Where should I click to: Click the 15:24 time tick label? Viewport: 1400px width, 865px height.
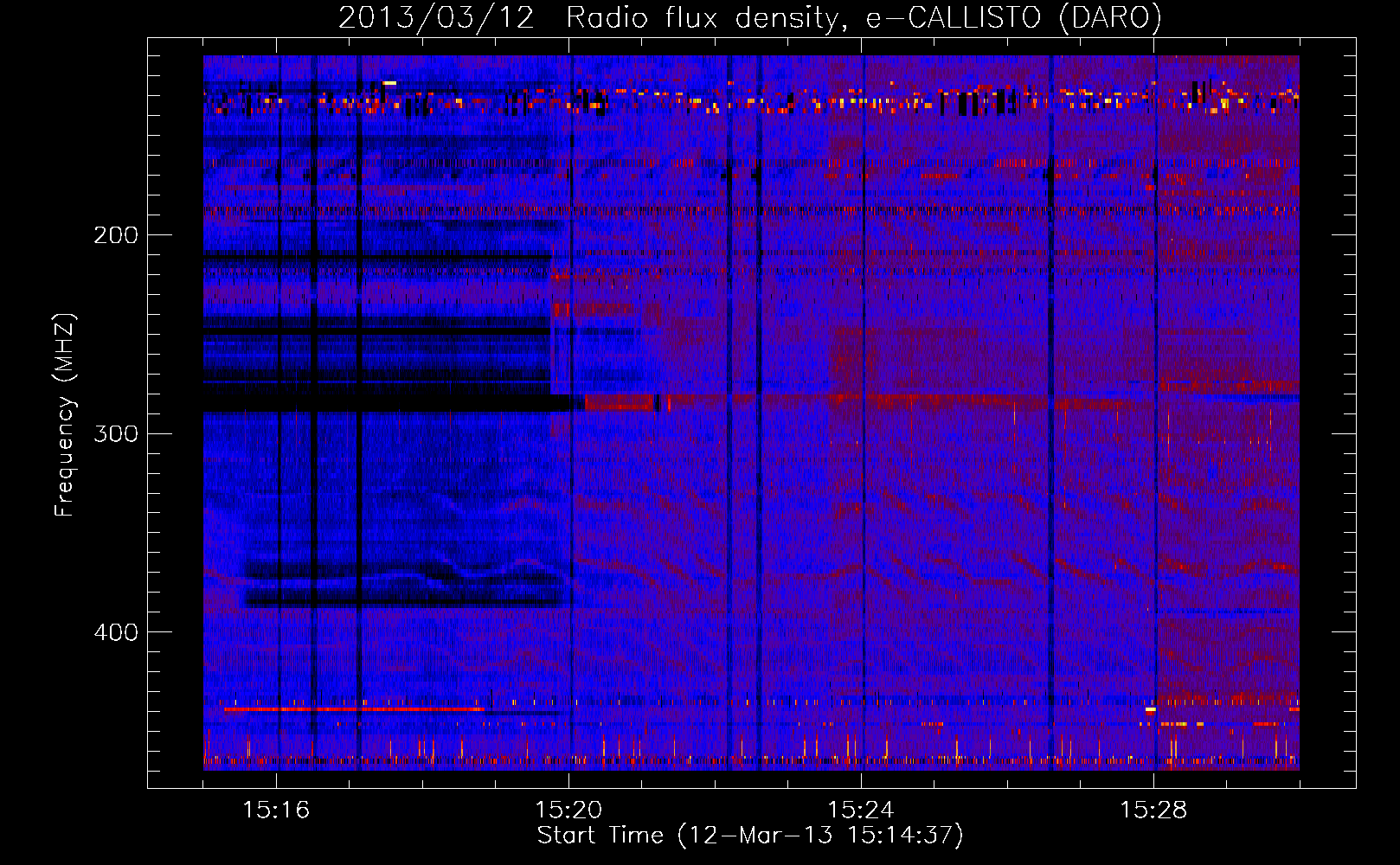point(861,810)
